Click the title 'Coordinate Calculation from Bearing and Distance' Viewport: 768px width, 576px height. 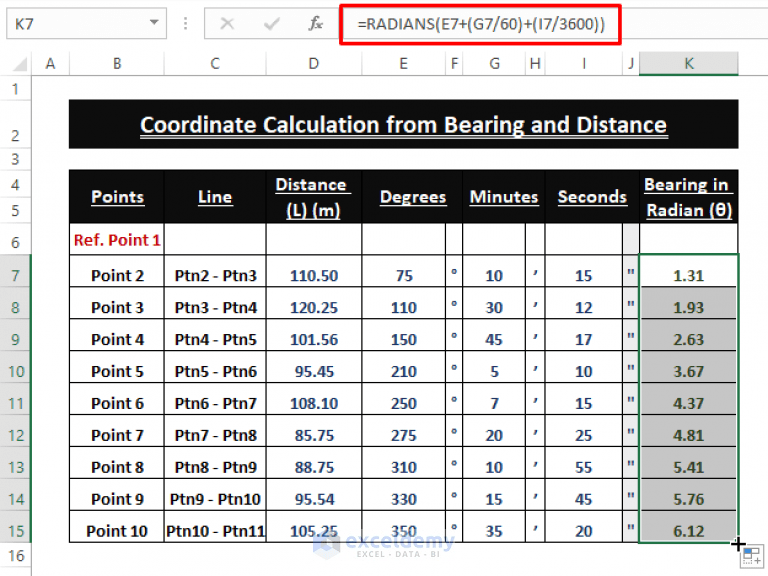pyautogui.click(x=403, y=124)
